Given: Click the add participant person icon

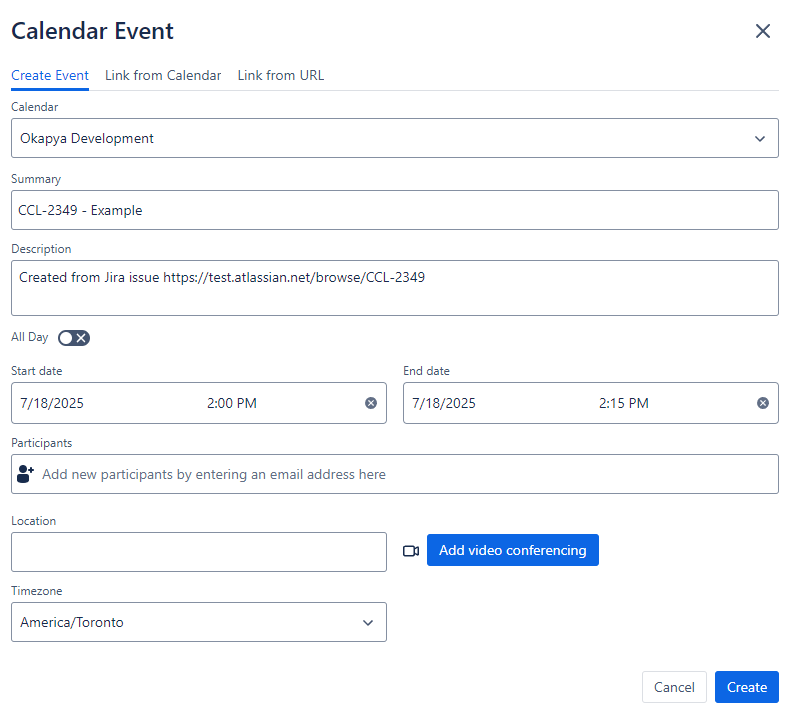Looking at the screenshot, I should 26,474.
